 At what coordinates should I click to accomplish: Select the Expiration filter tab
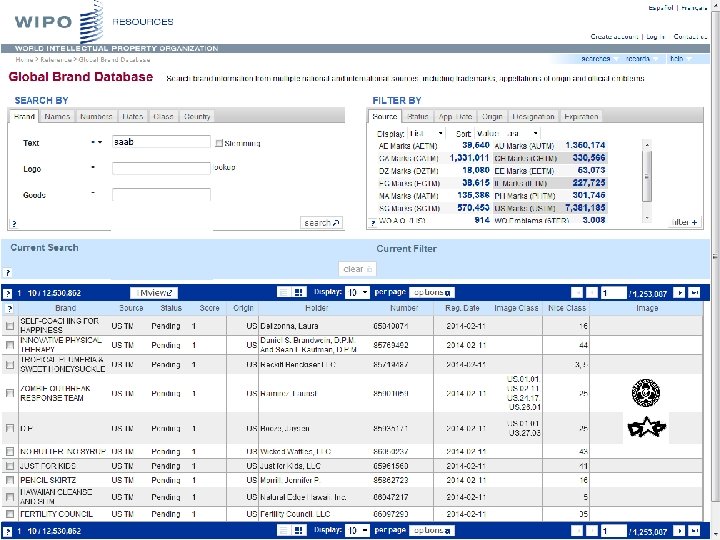click(x=581, y=117)
